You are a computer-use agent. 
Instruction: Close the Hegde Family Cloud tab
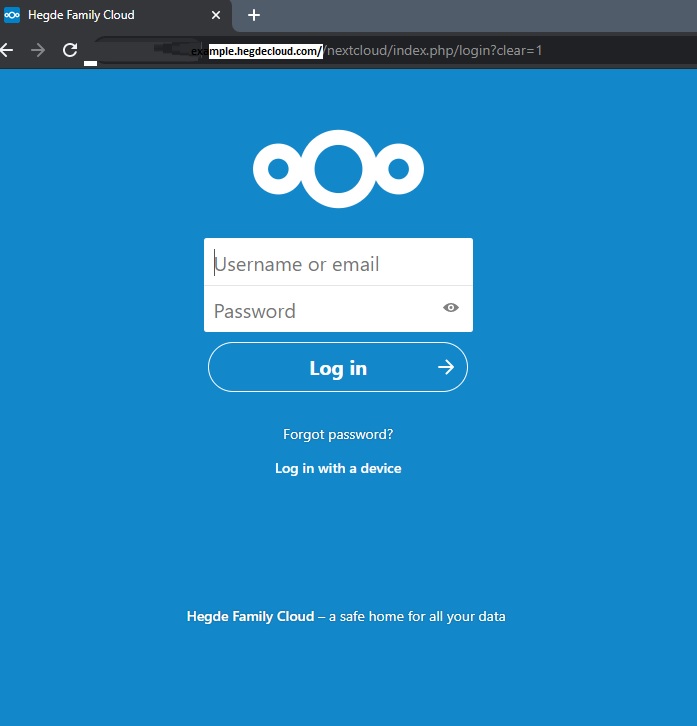tap(216, 15)
